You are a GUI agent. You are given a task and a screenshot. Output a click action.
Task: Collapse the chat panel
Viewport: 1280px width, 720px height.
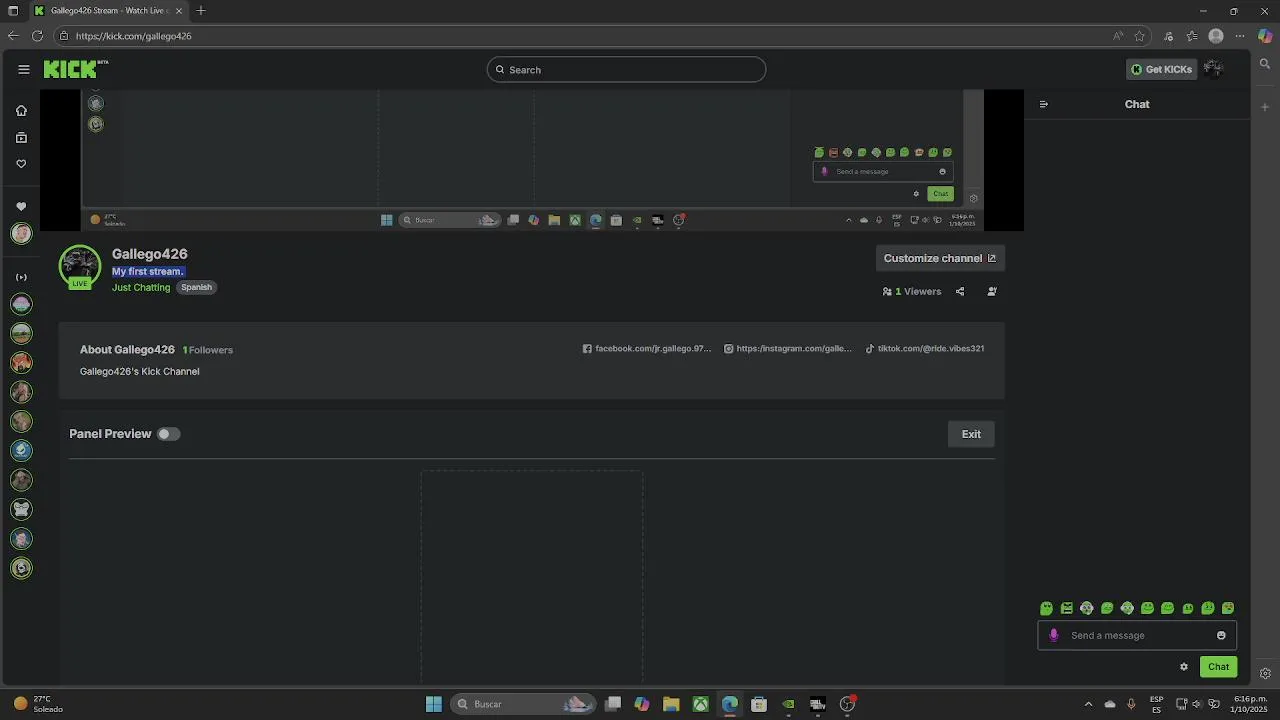1044,104
